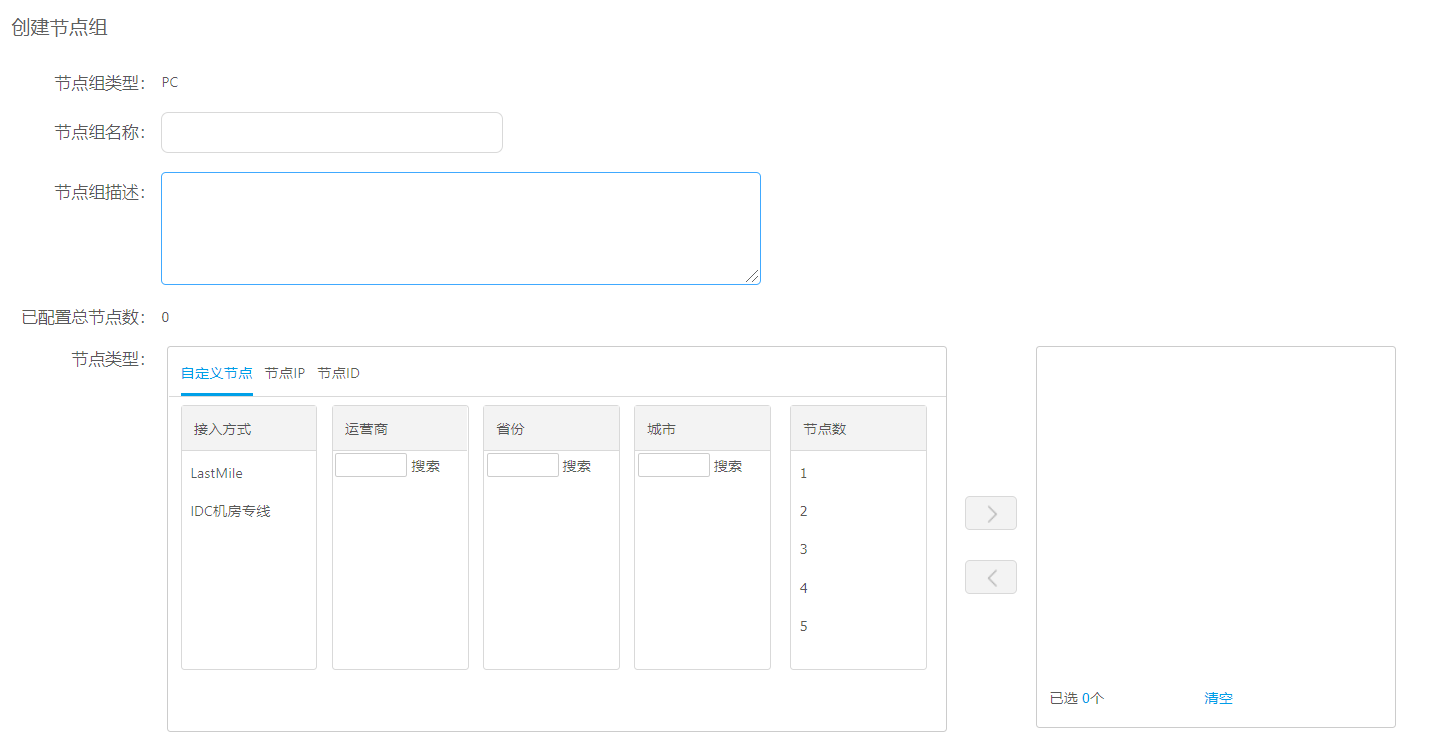Click the 省份 search input box

(522, 465)
